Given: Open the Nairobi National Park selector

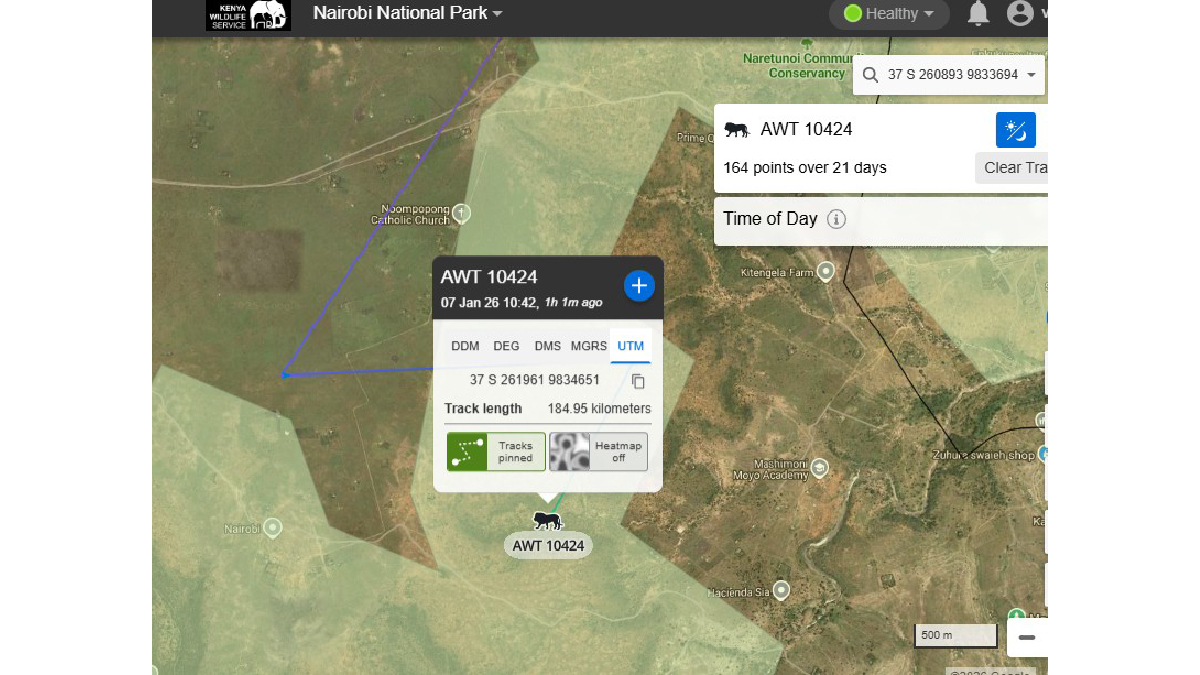Looking at the screenshot, I should (405, 14).
